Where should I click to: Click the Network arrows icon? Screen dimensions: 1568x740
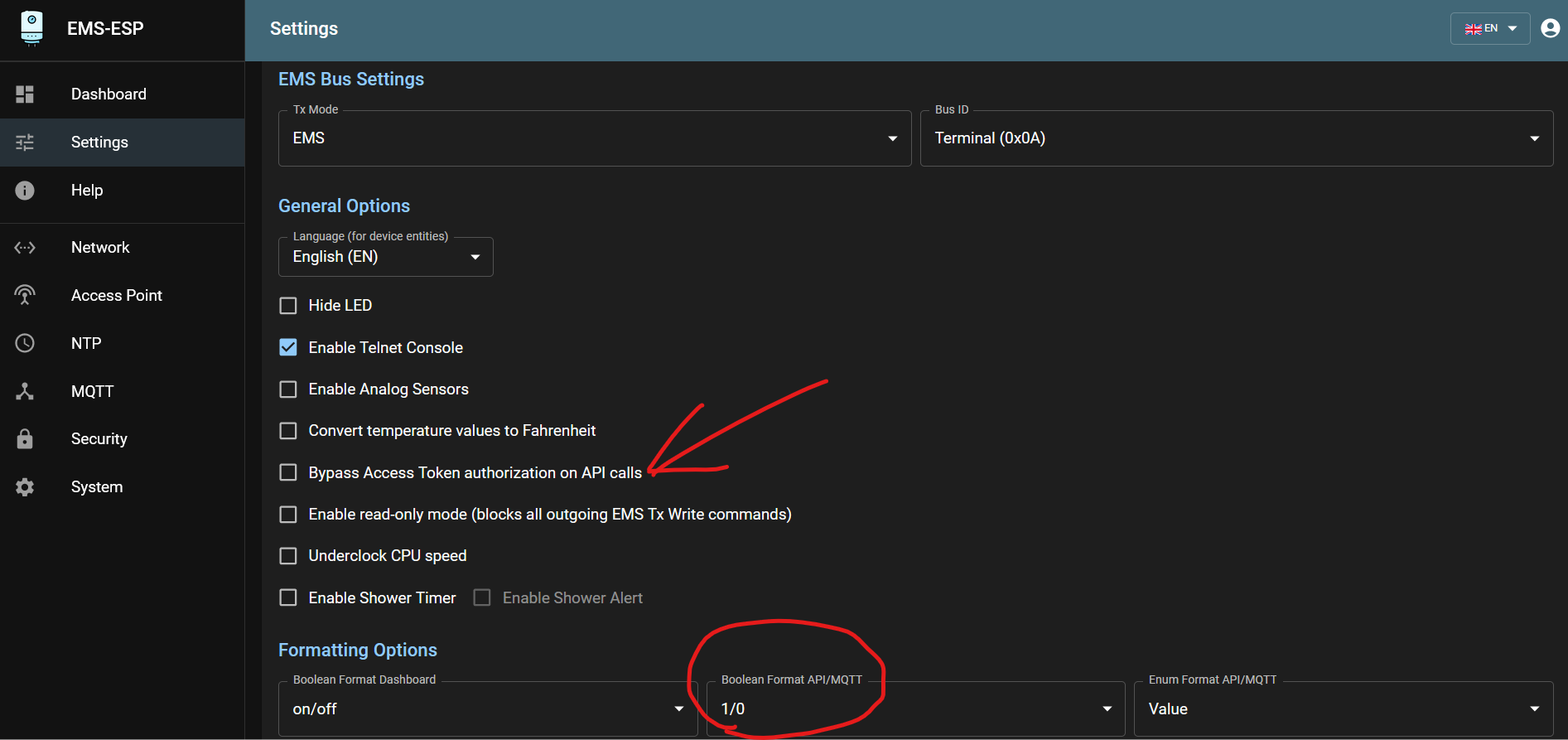[25, 248]
